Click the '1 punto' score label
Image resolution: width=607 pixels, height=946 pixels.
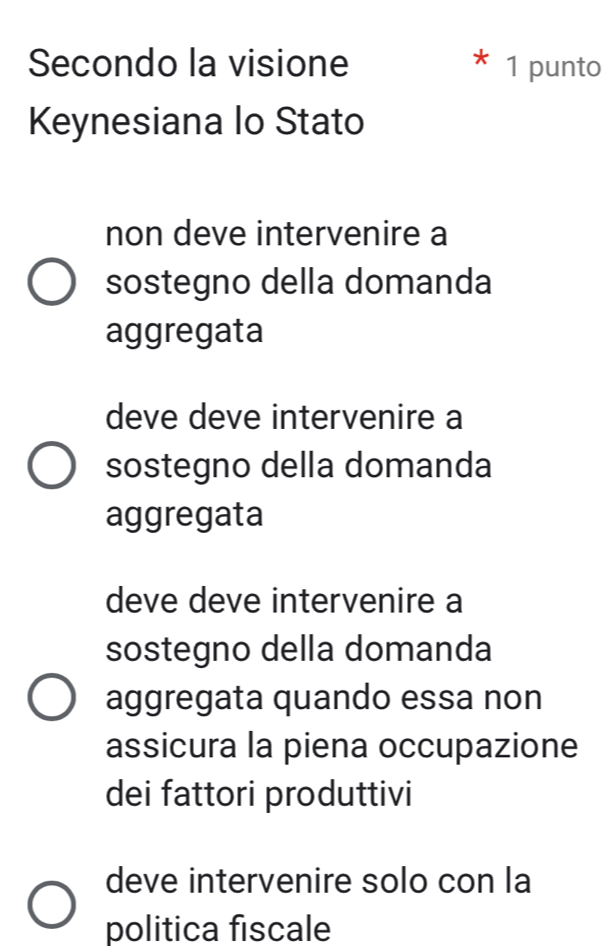553,67
